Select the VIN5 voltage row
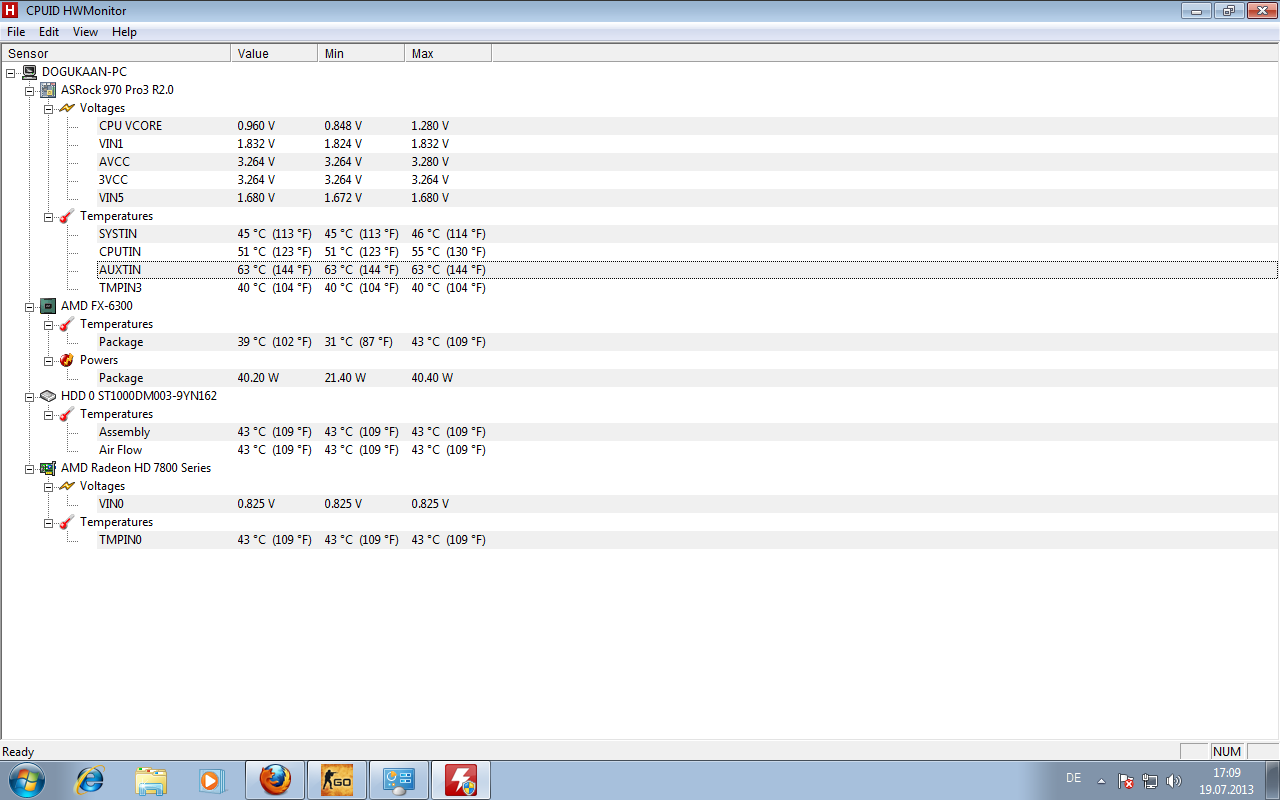 pyautogui.click(x=687, y=198)
